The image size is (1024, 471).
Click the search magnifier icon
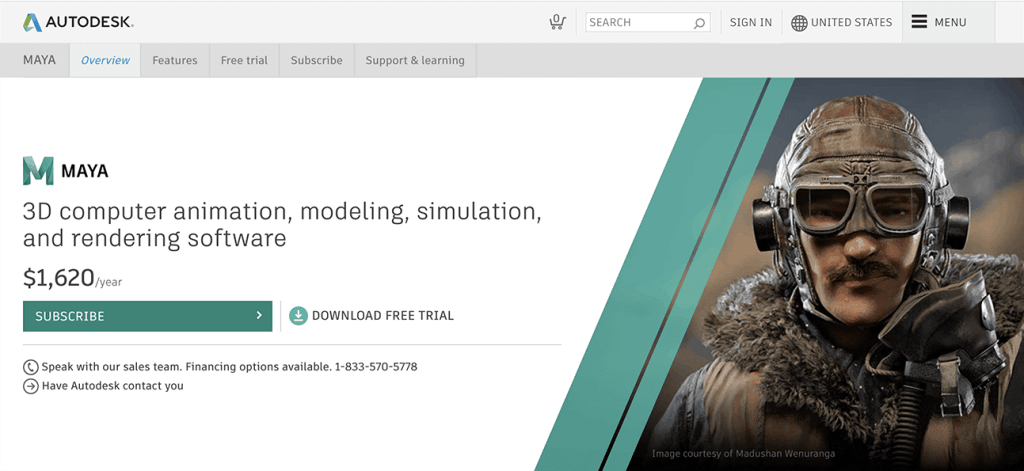pyautogui.click(x=699, y=23)
